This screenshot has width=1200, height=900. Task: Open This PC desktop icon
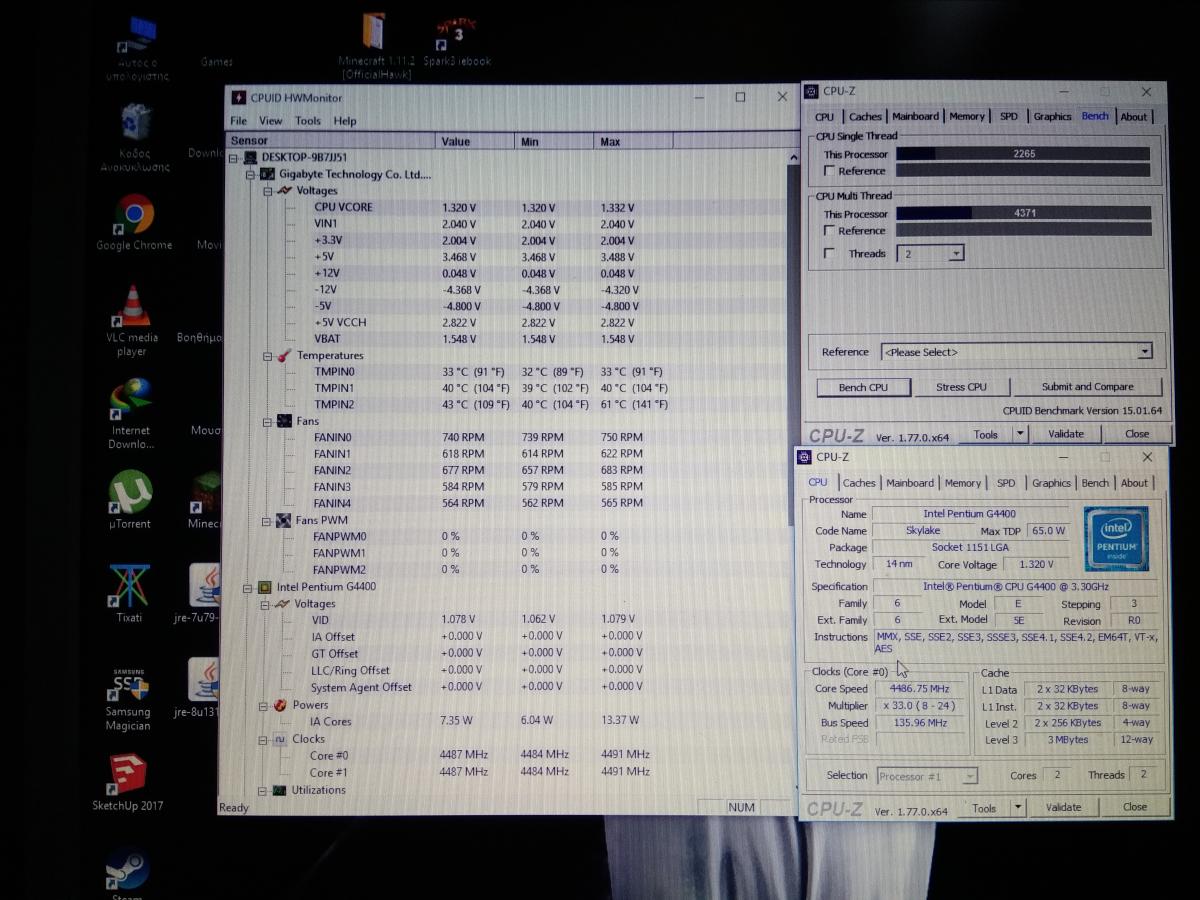(137, 35)
